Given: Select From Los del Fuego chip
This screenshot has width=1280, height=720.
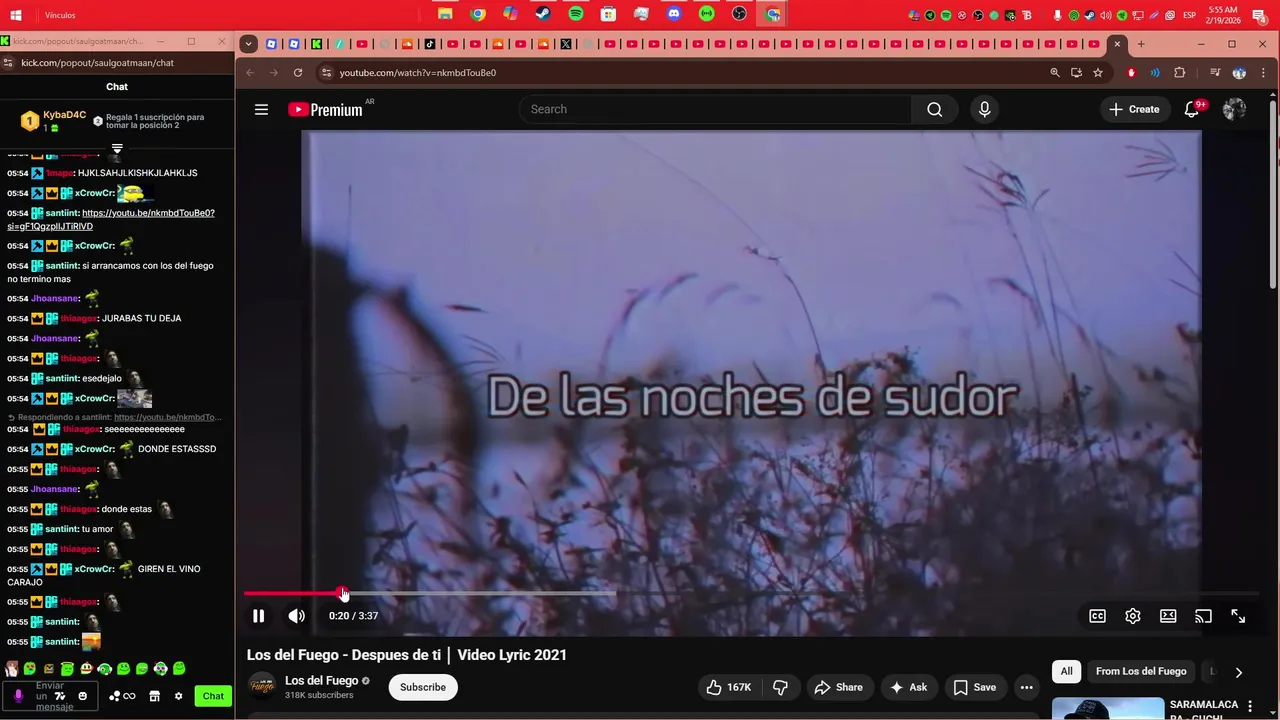Looking at the screenshot, I should (x=1141, y=671).
